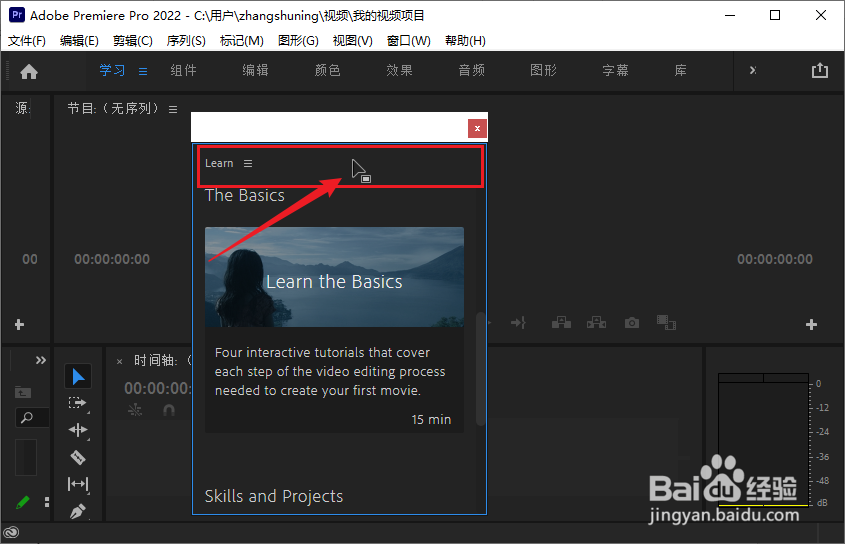Click the Premiere Pro app icon in title bar

click(x=17, y=15)
